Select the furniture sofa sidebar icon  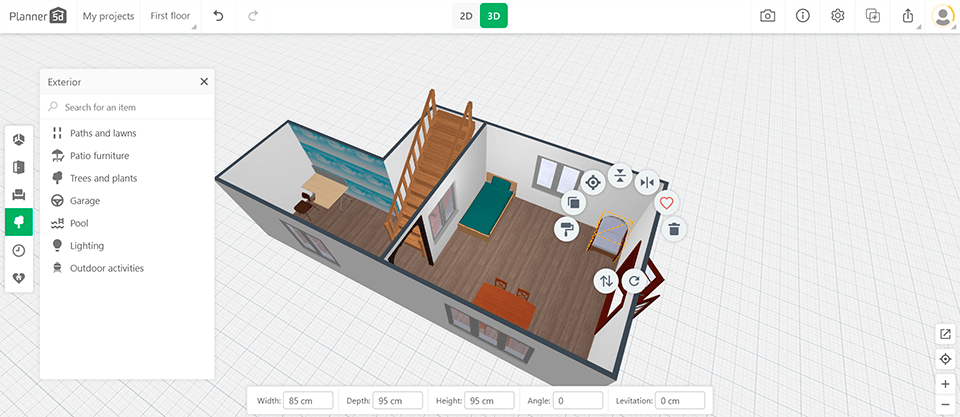click(x=19, y=195)
